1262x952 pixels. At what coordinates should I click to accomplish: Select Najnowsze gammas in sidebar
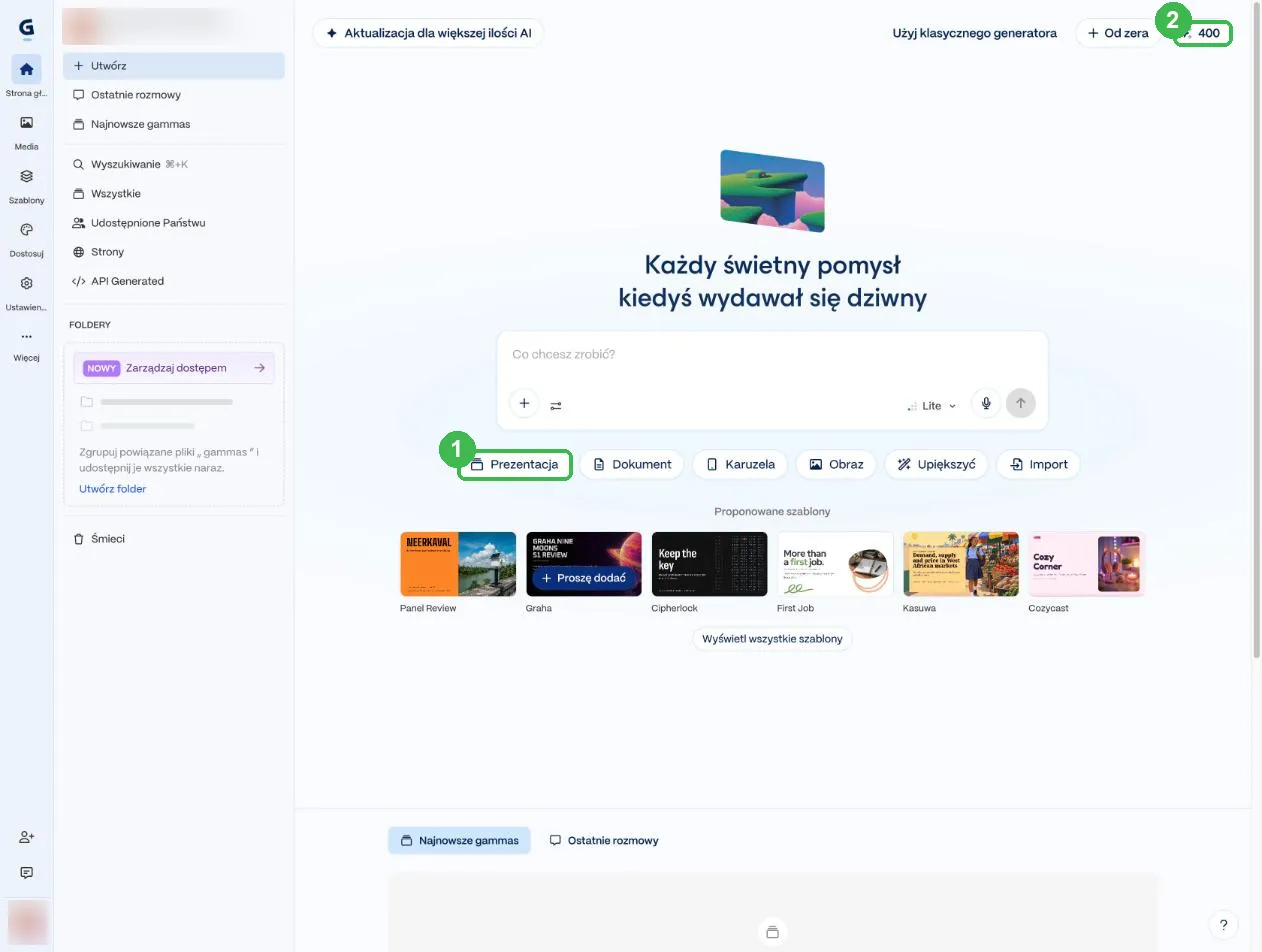pos(140,124)
